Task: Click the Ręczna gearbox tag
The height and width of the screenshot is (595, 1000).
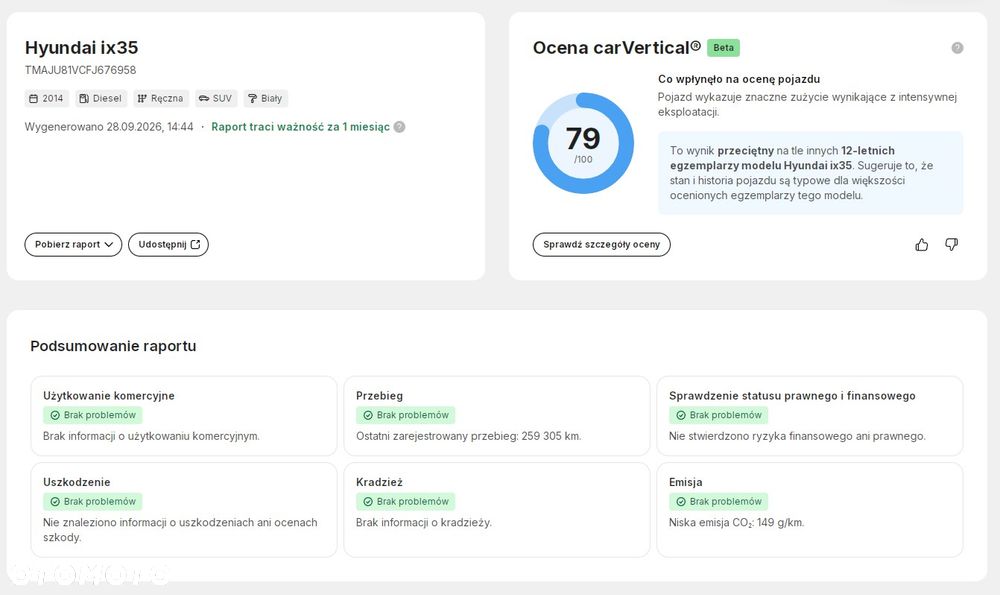Action: click(x=161, y=98)
